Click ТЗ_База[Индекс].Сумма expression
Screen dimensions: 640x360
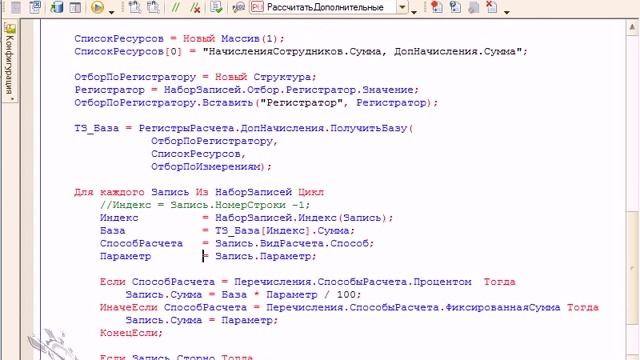click(282, 231)
